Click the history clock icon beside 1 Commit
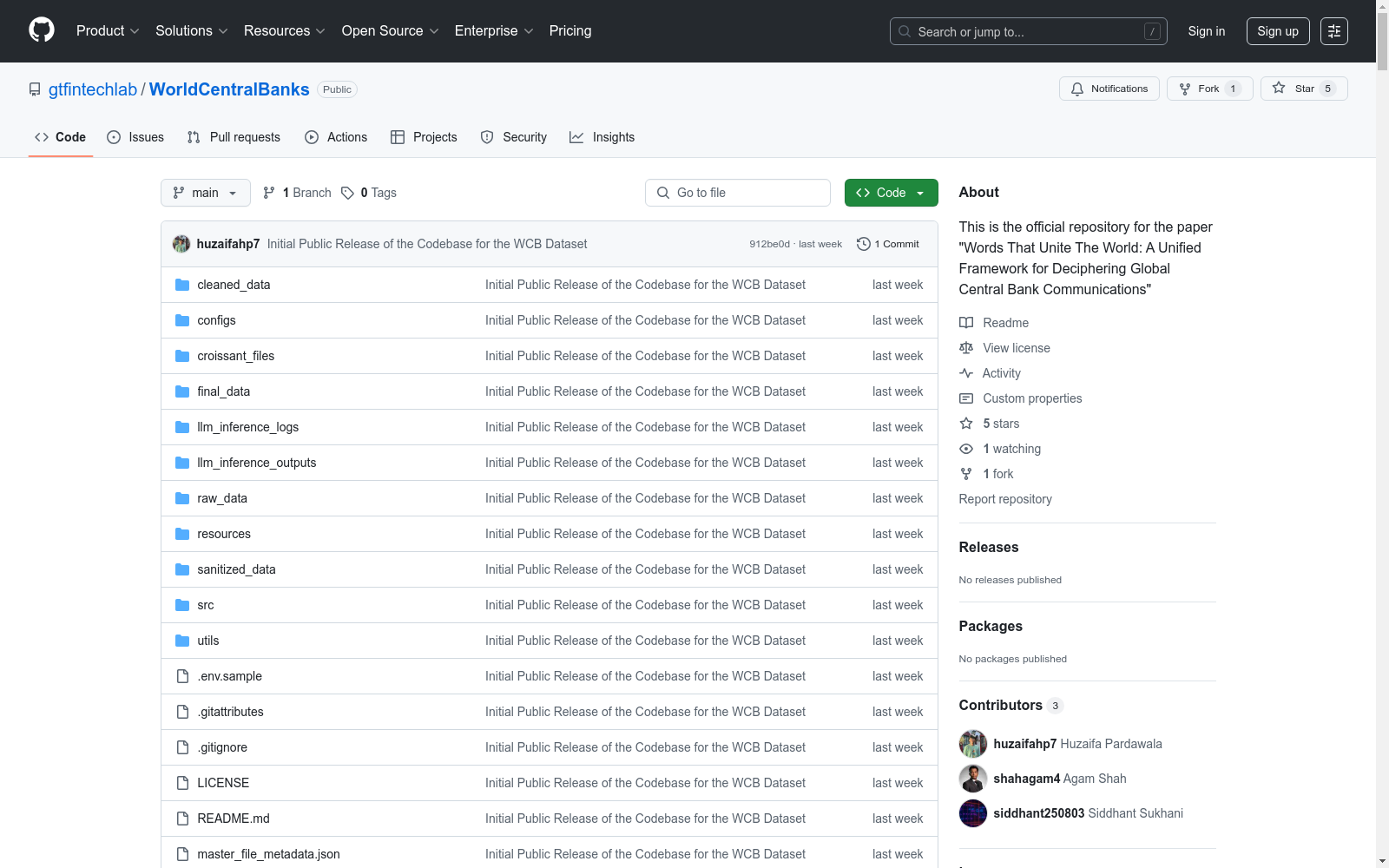The image size is (1389, 868). (863, 244)
